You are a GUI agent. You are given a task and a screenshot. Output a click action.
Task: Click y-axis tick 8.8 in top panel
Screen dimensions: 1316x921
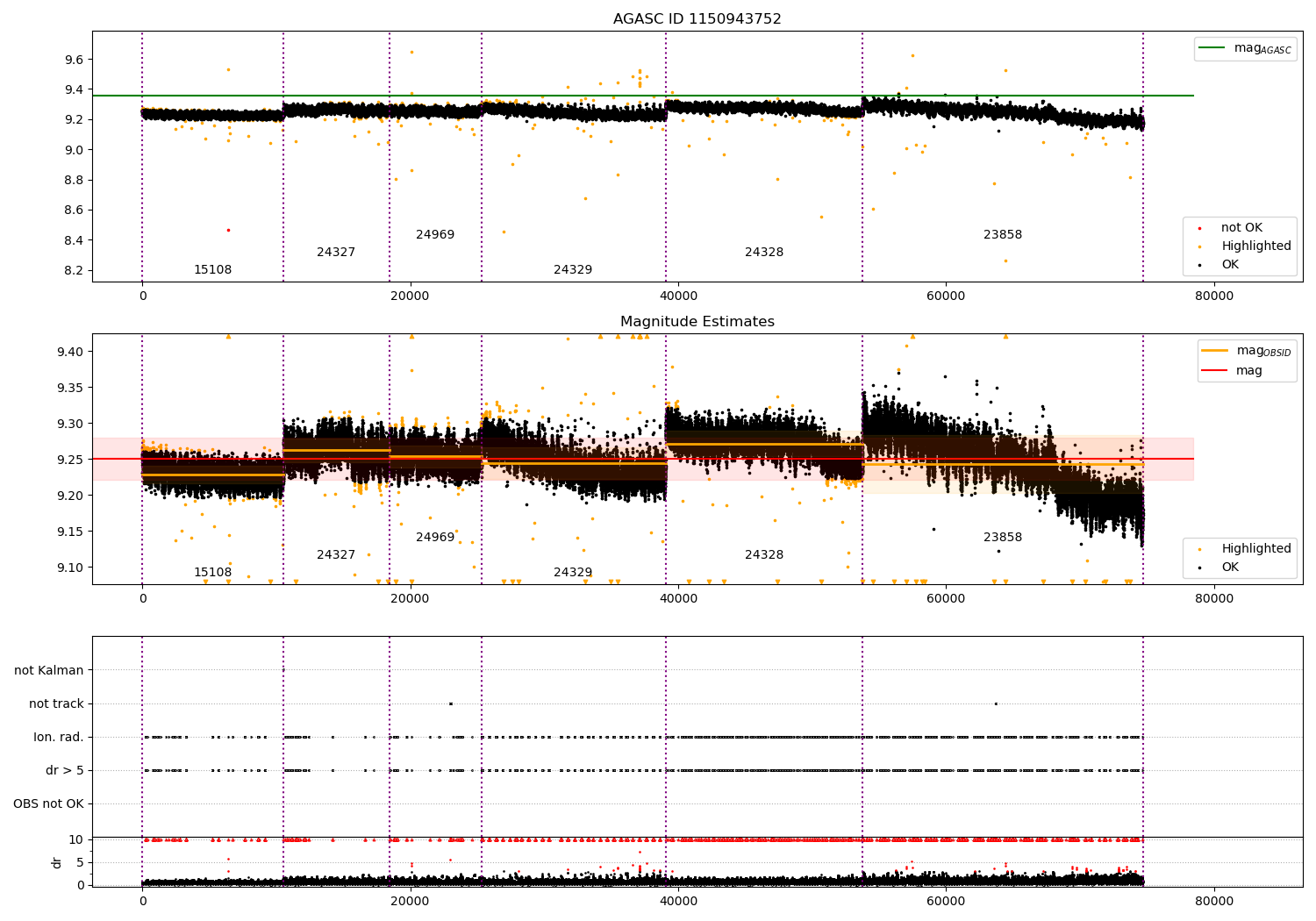coord(74,180)
